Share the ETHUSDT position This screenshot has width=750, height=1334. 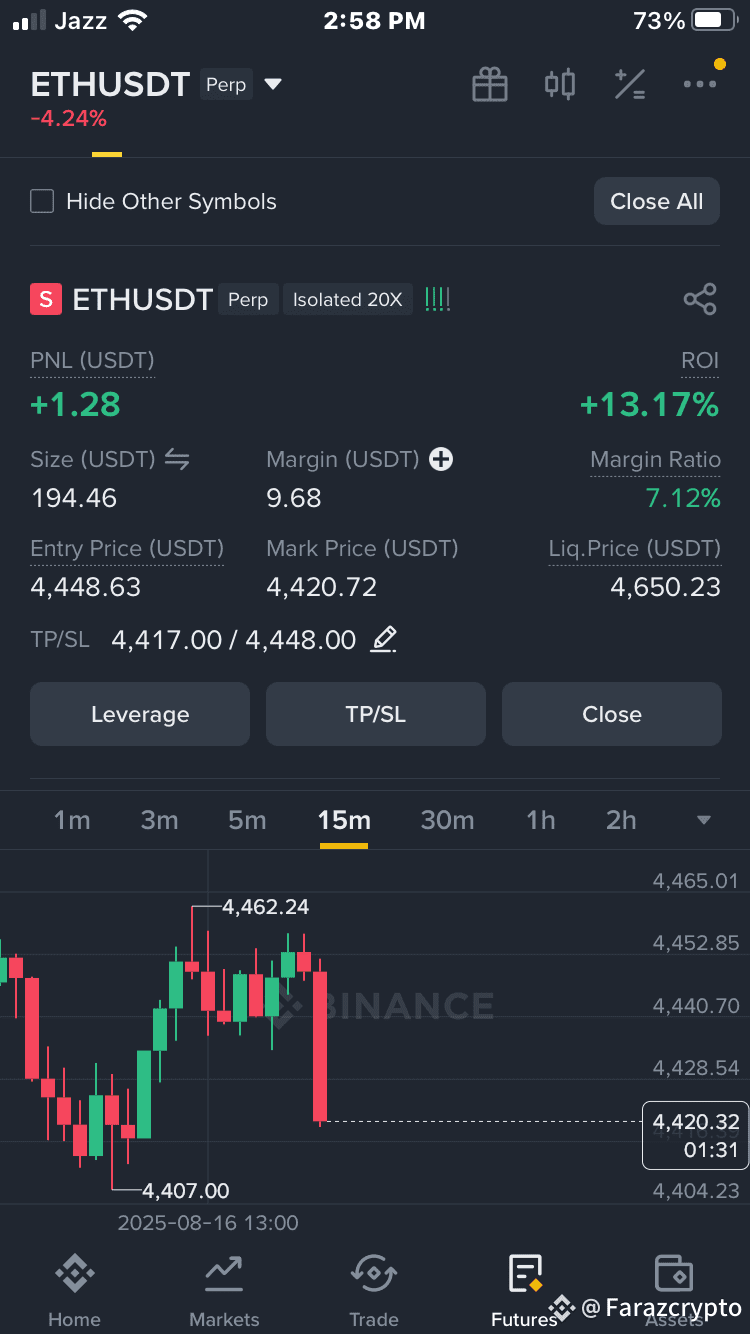(700, 299)
